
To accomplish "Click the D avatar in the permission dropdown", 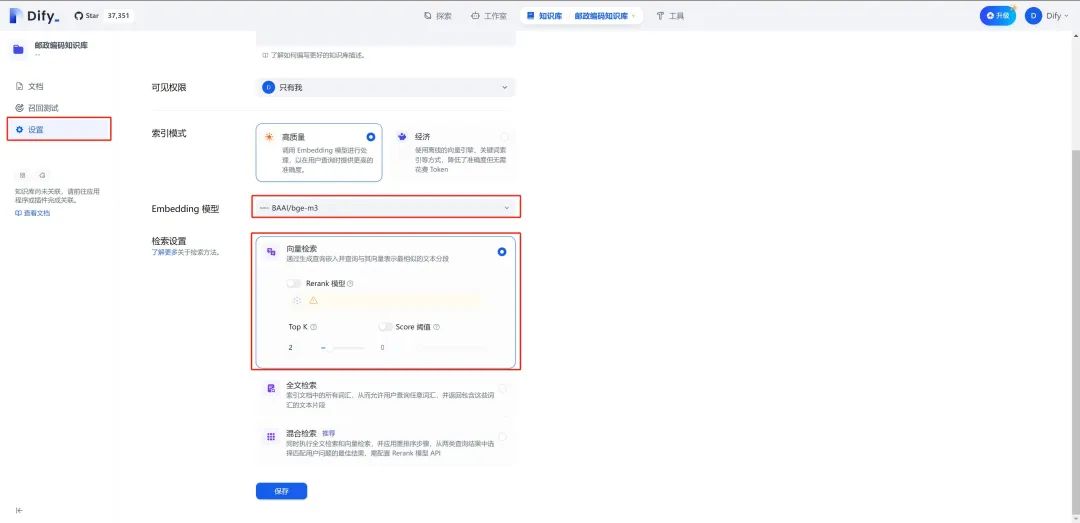I will (x=269, y=88).
